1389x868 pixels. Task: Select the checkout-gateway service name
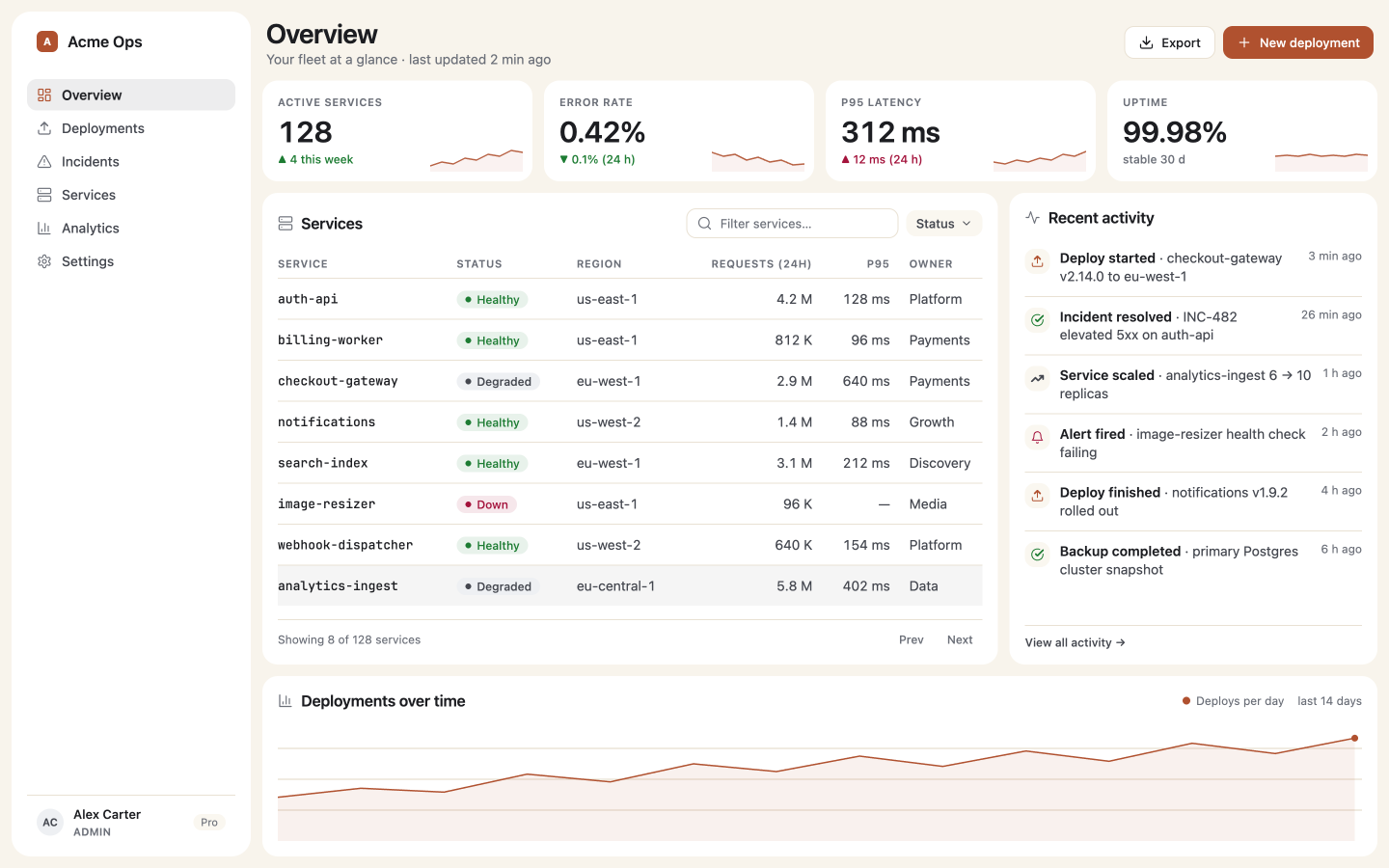point(338,381)
